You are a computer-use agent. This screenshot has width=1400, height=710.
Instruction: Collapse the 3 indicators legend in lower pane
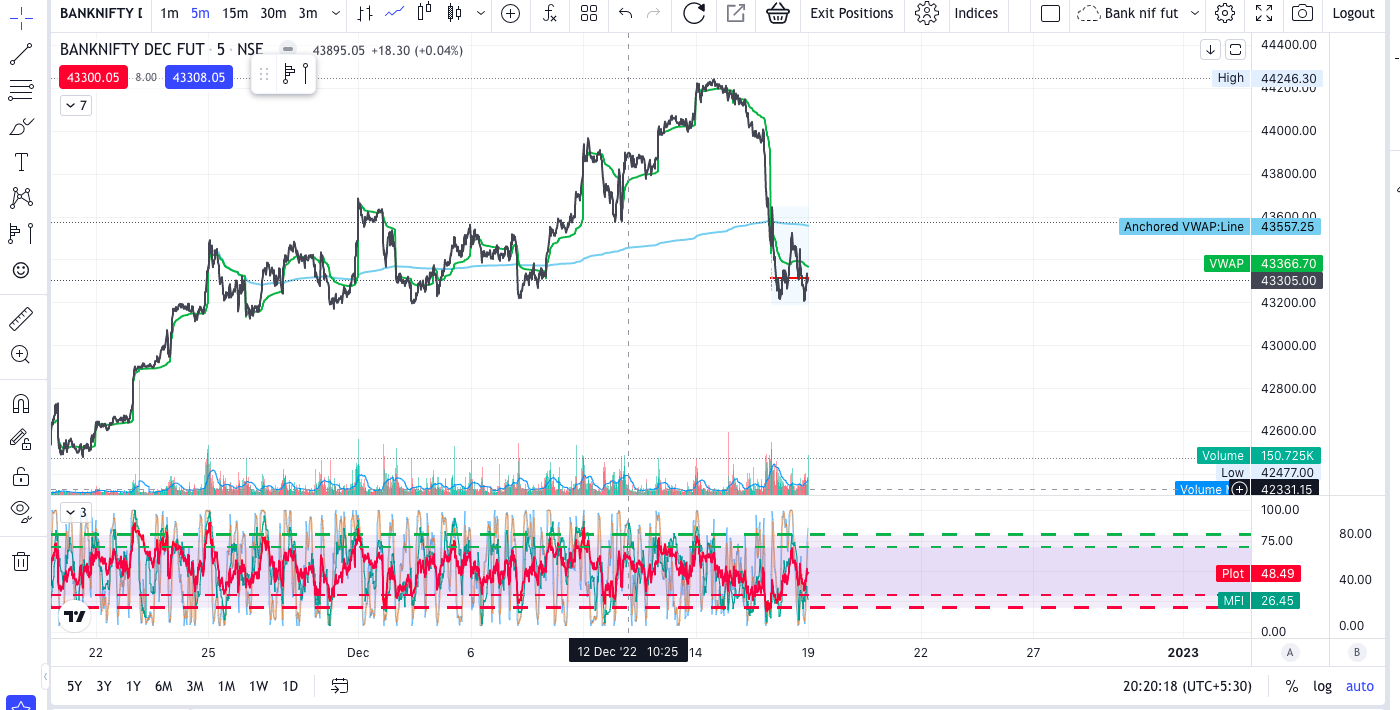76,512
